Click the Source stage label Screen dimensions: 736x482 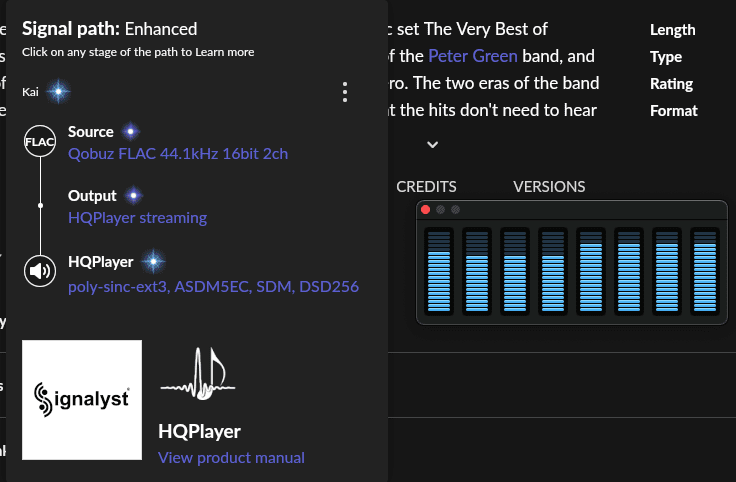pyautogui.click(x=91, y=132)
